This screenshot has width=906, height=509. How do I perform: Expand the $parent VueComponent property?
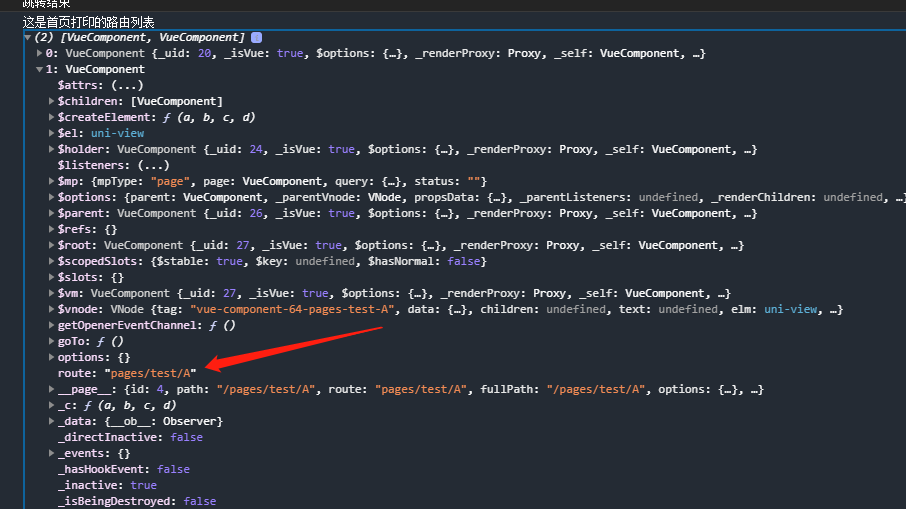51,213
